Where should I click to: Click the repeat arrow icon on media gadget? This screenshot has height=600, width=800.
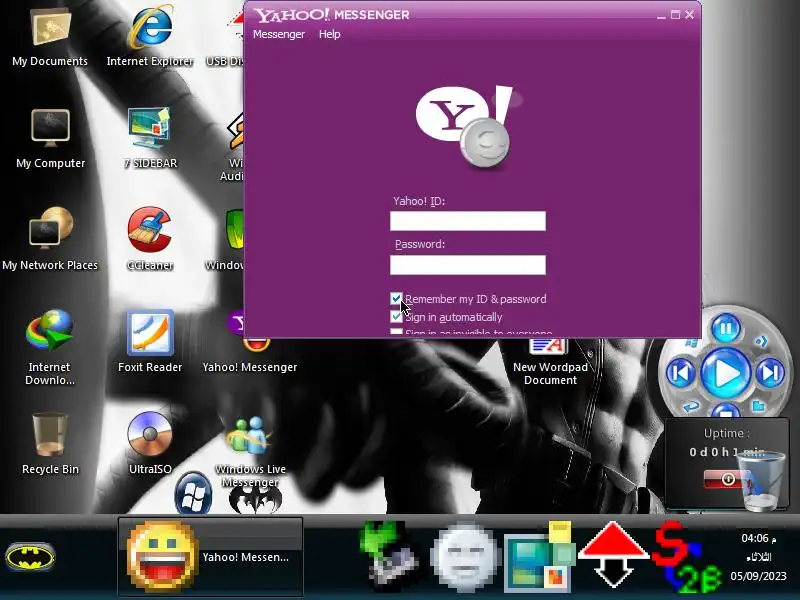[x=691, y=407]
